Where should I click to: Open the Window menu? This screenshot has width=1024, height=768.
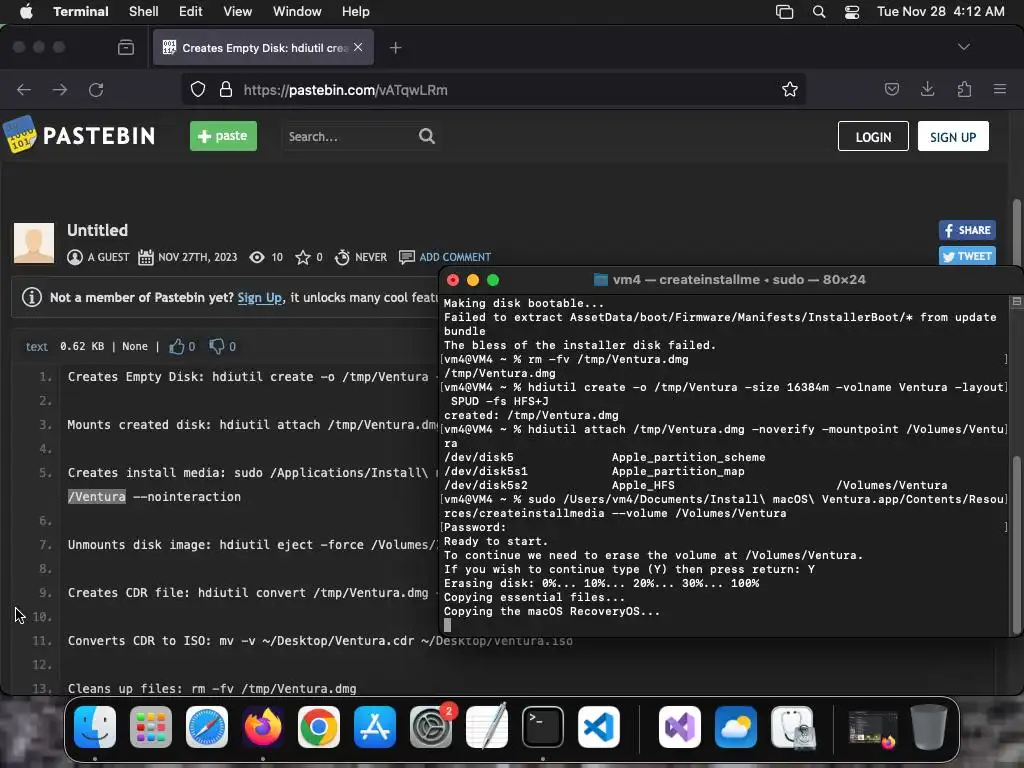point(297,12)
